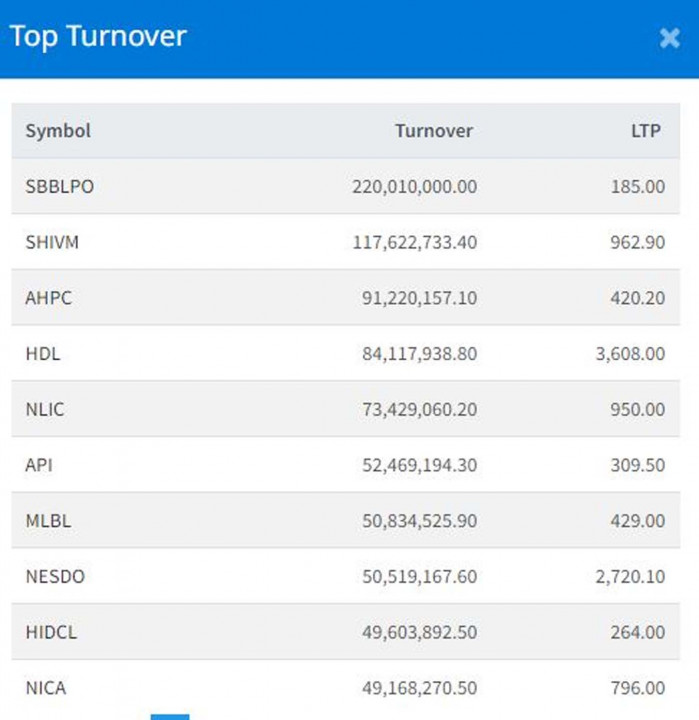This screenshot has height=720, width=699.
Task: Click SHIVM turnover 117,622,733.40
Action: [x=414, y=242]
